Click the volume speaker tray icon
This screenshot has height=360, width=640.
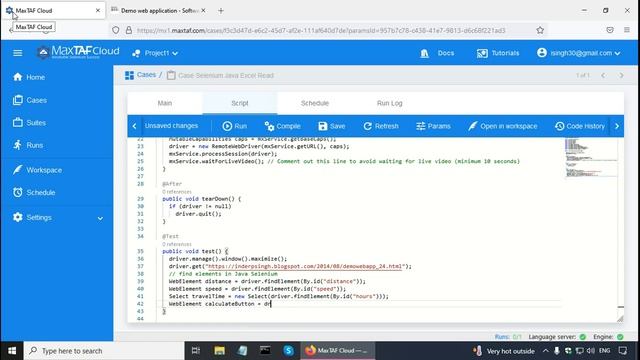[591, 351]
